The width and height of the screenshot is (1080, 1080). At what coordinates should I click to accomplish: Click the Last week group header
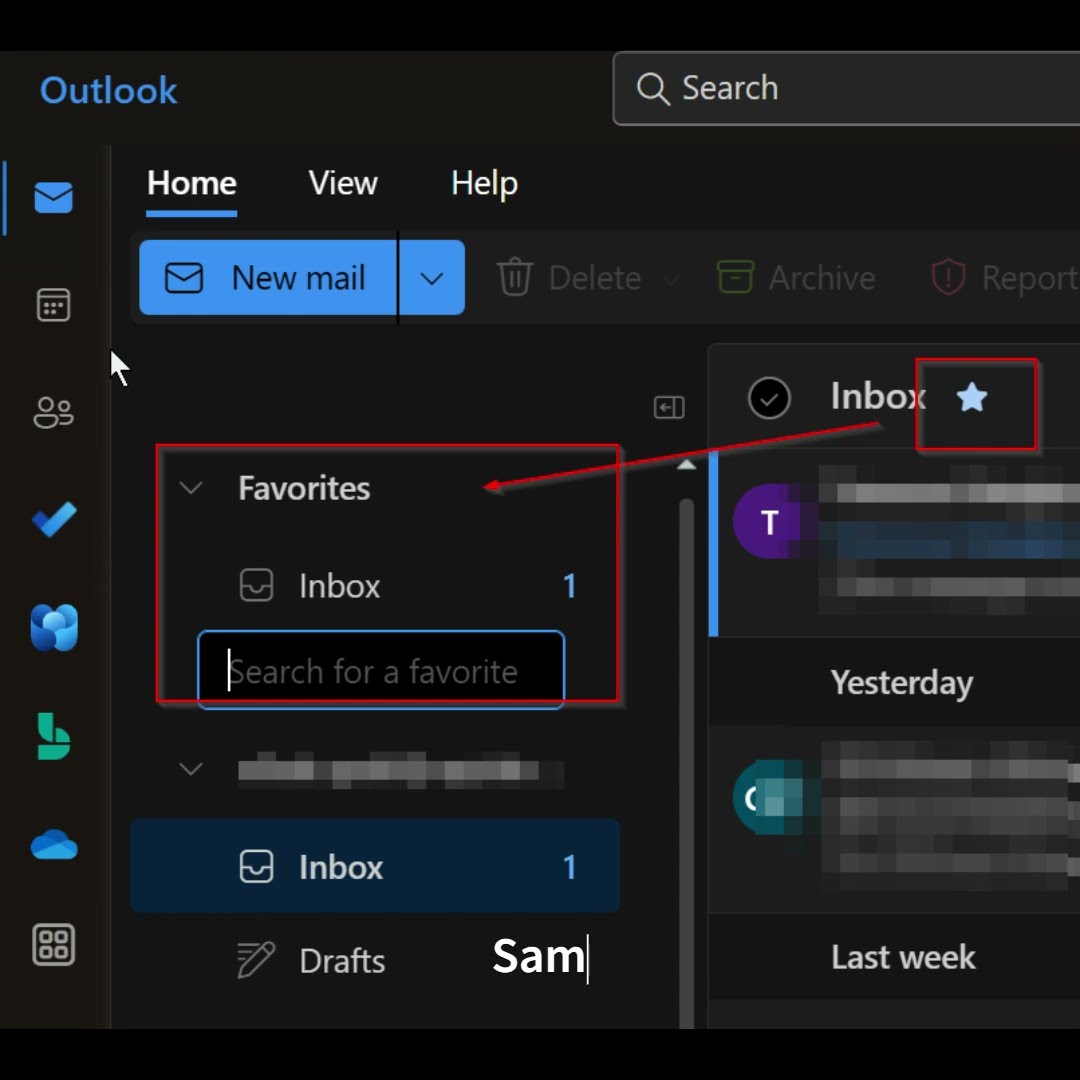(902, 957)
